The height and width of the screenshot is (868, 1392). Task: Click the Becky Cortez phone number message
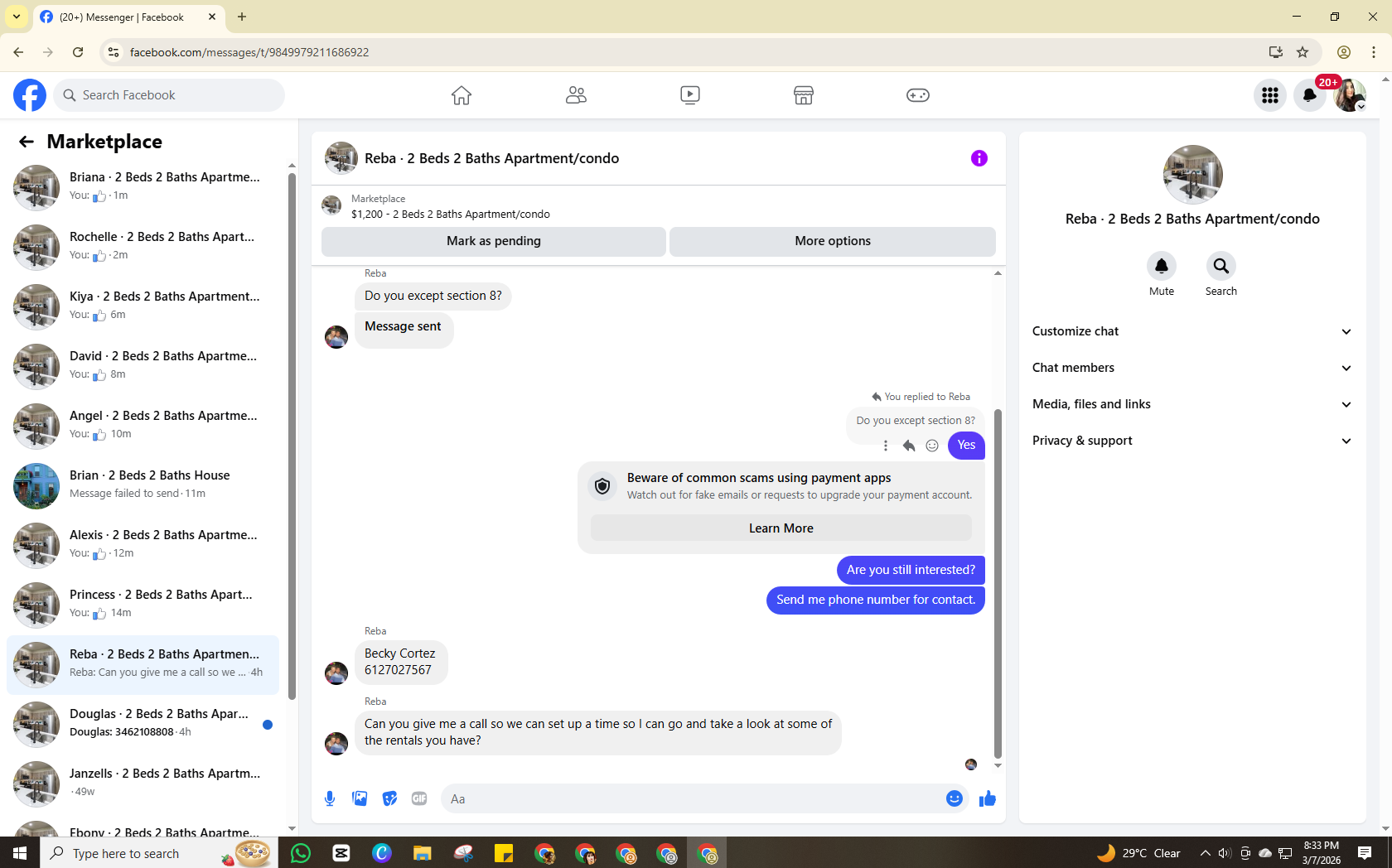[x=401, y=662]
